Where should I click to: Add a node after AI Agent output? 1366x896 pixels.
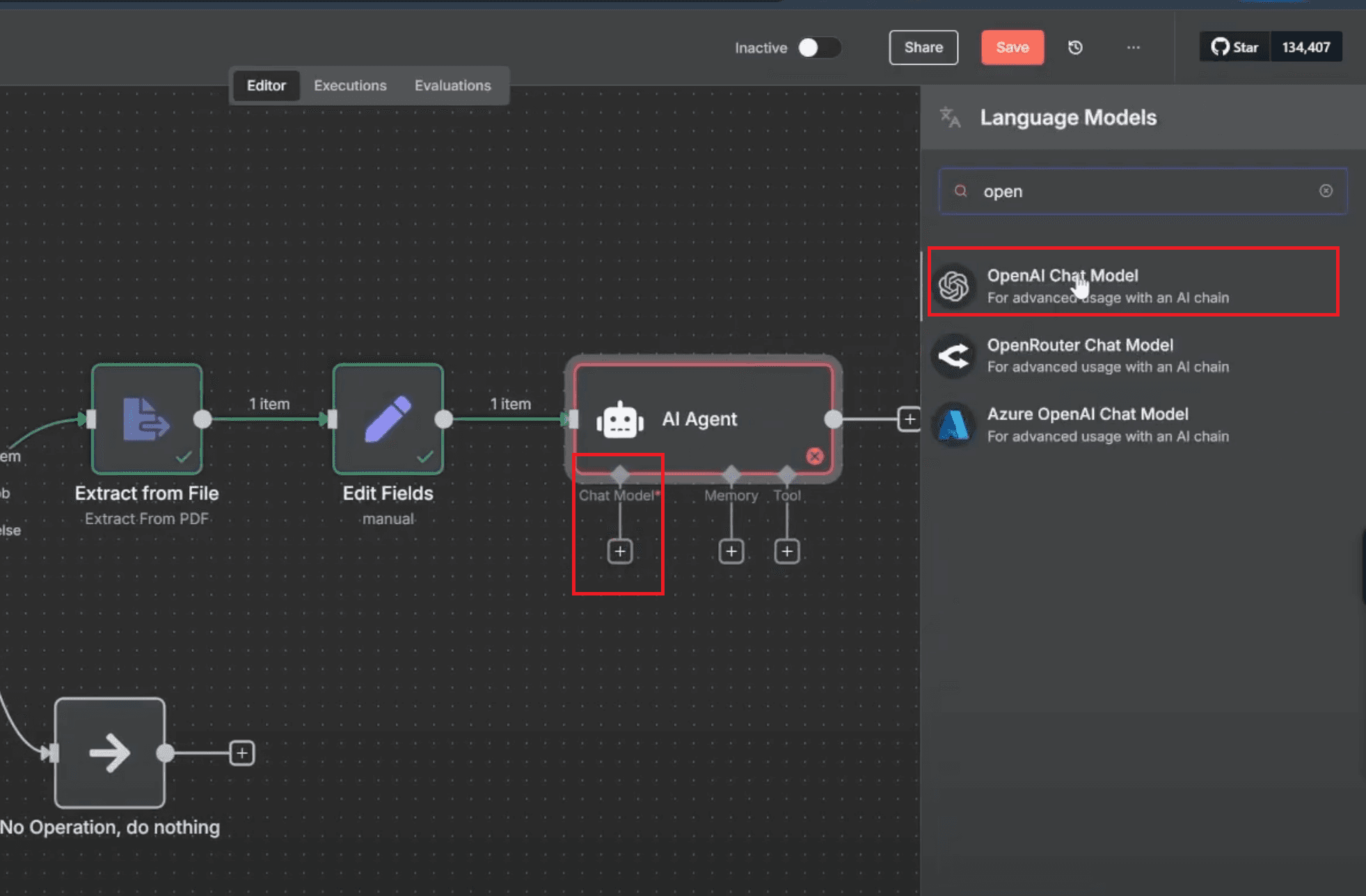coord(910,419)
